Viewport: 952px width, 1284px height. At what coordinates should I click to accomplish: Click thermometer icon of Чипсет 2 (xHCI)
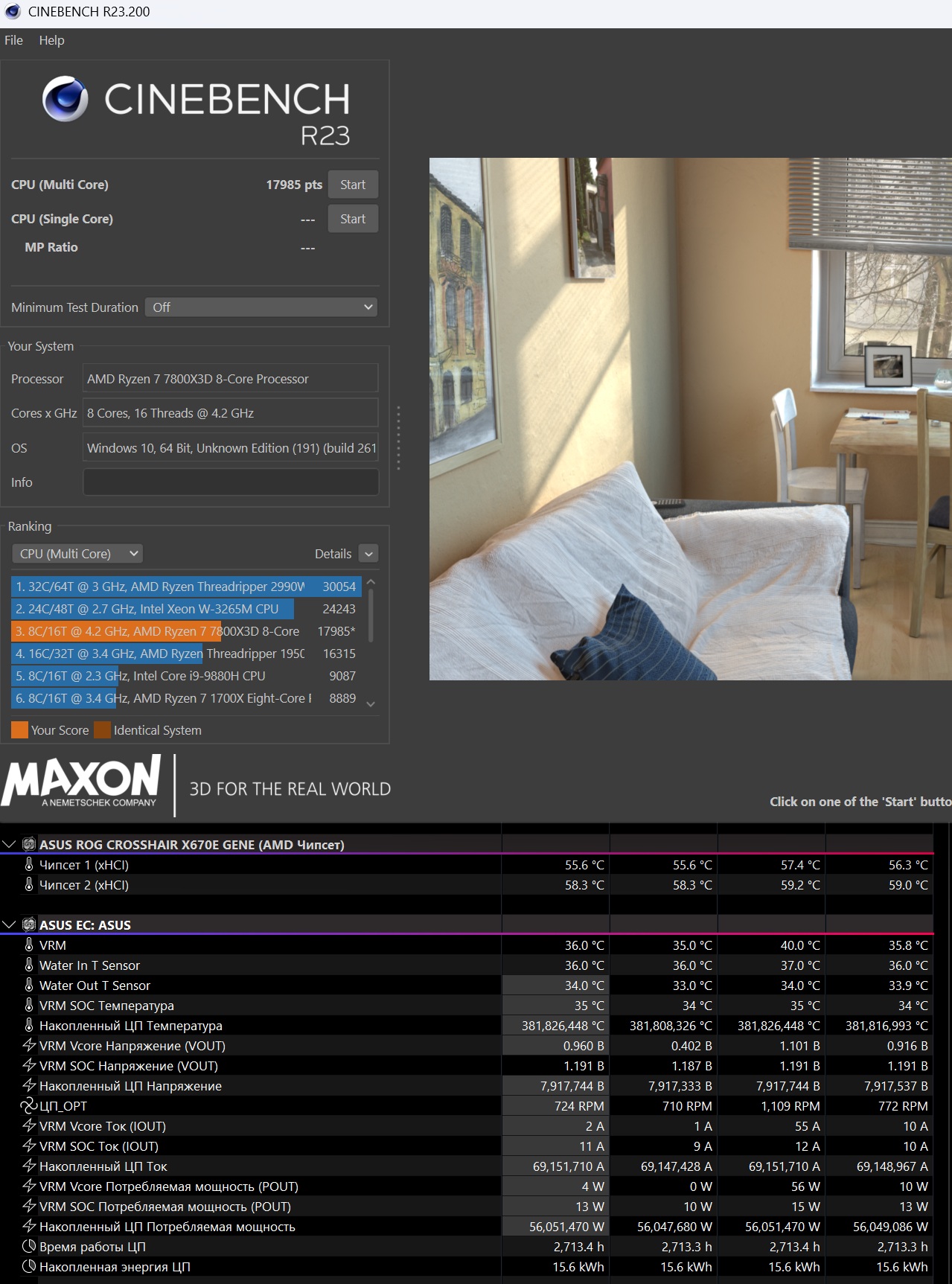[29, 884]
